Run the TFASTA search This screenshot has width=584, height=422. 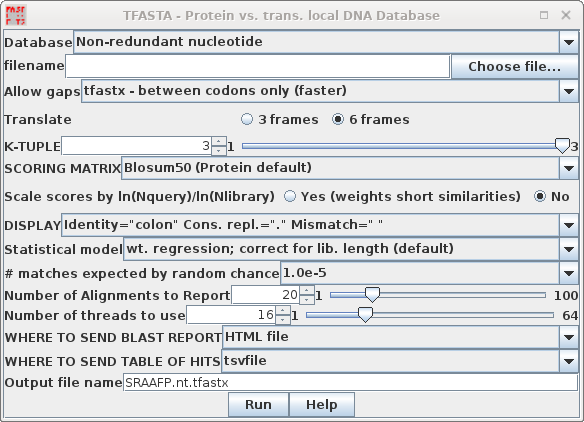(258, 404)
